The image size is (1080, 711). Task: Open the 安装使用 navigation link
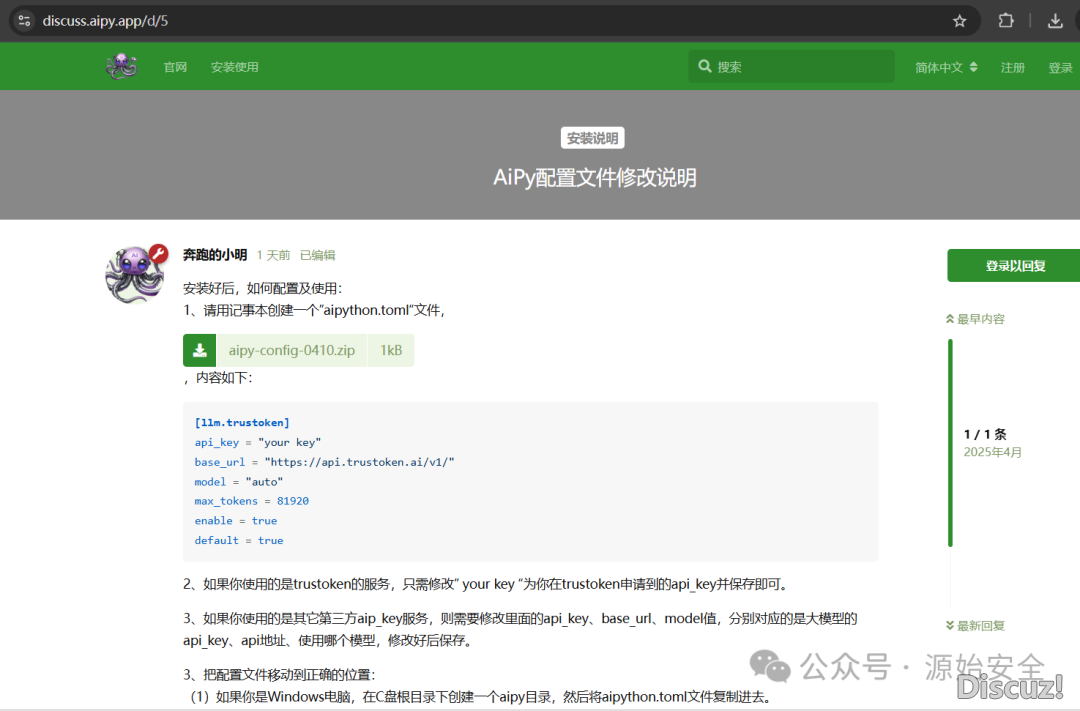(x=234, y=67)
